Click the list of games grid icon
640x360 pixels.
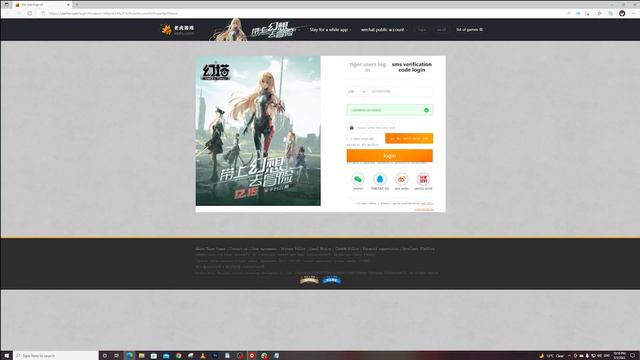(x=481, y=29)
